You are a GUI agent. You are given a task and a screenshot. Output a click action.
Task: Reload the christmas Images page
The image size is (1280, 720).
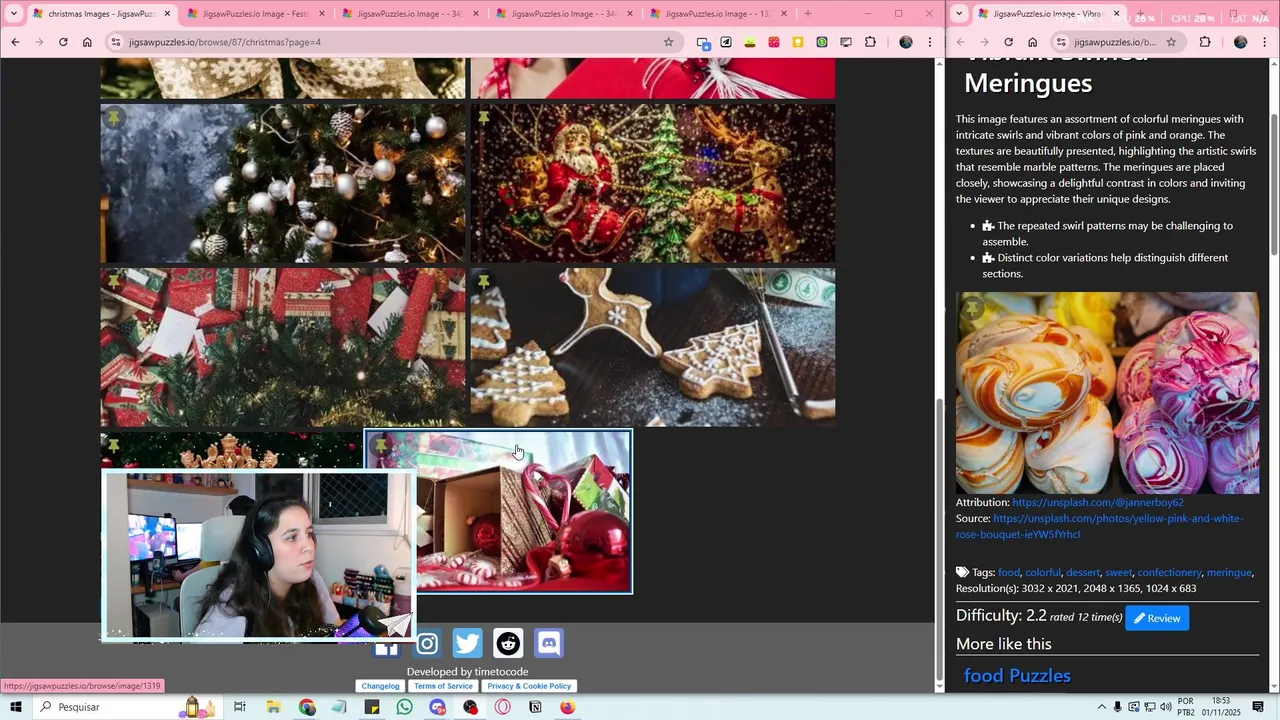(63, 42)
